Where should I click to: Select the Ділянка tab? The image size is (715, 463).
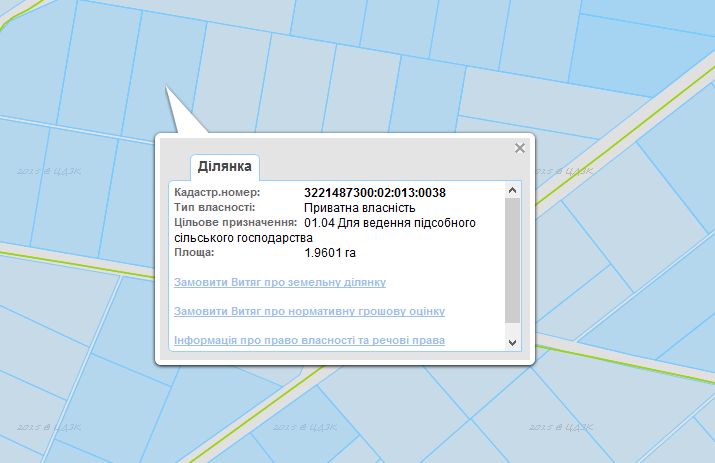tap(224, 166)
